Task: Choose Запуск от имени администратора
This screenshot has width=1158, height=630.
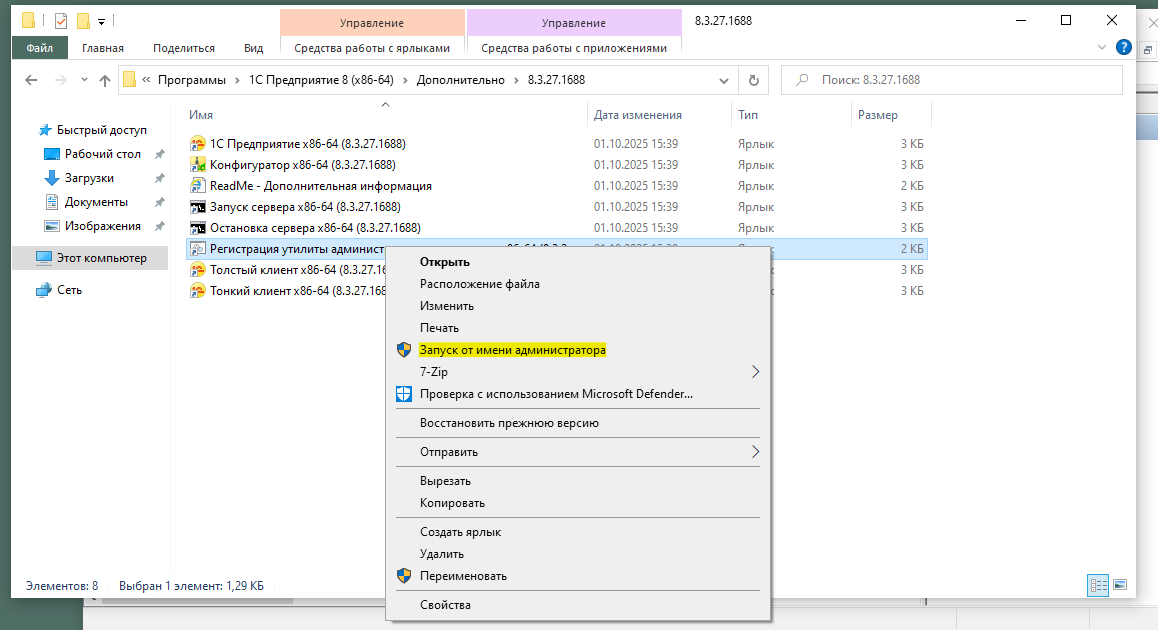Action: (x=512, y=350)
